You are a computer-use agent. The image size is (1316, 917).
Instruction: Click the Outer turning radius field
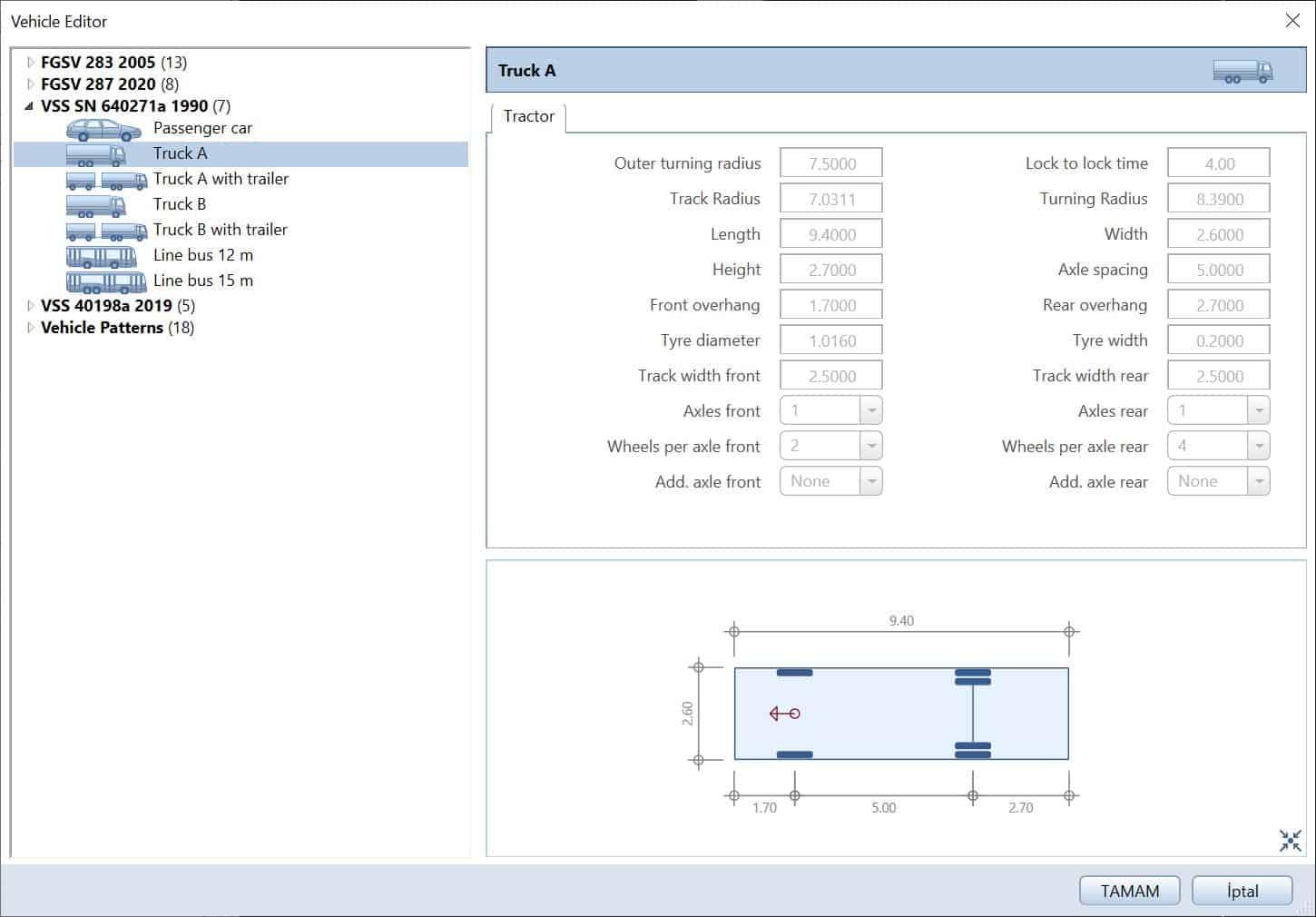click(x=830, y=164)
